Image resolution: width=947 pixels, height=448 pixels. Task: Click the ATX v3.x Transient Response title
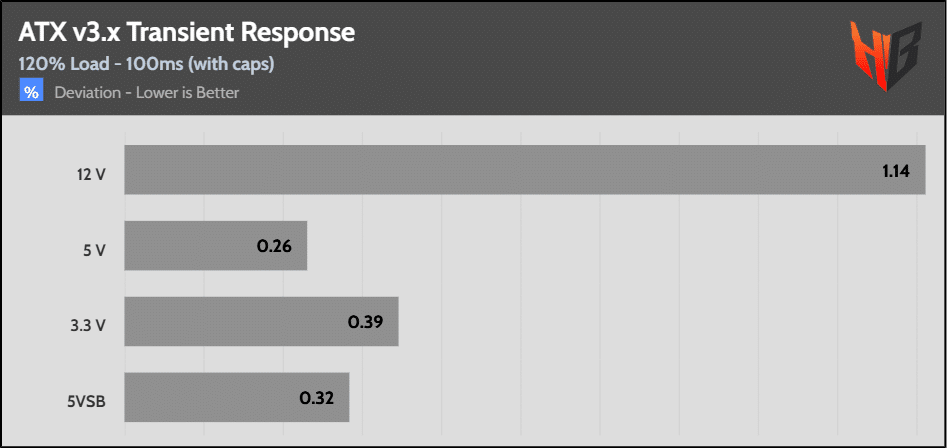pyautogui.click(x=186, y=33)
